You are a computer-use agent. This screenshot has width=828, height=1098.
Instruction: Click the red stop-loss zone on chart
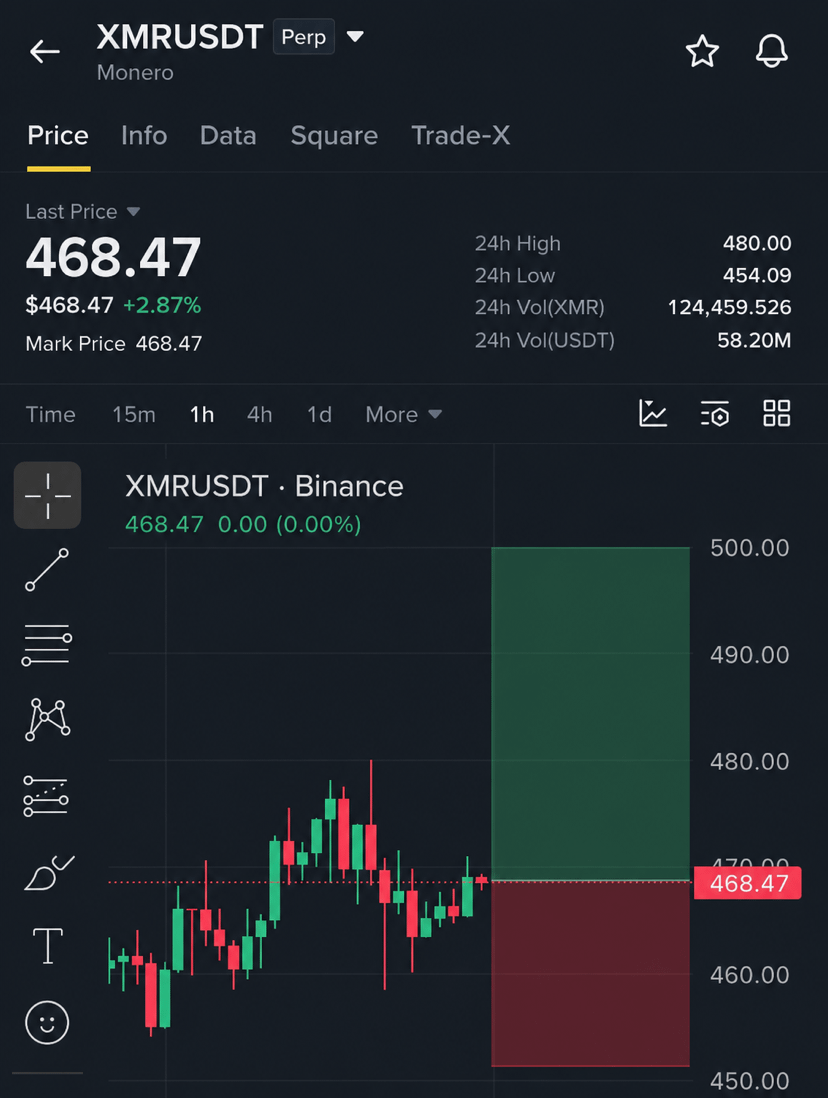point(591,973)
